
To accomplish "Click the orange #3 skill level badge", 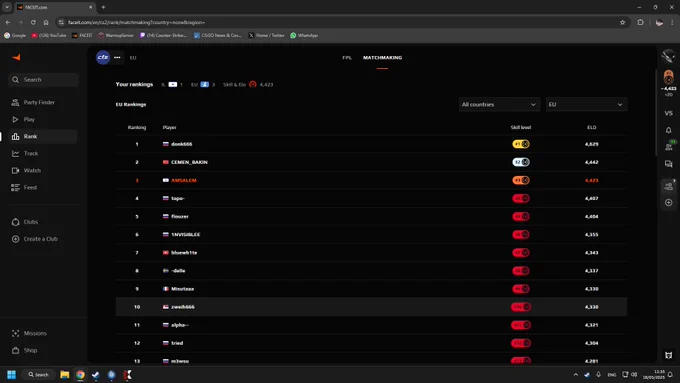I will [521, 180].
